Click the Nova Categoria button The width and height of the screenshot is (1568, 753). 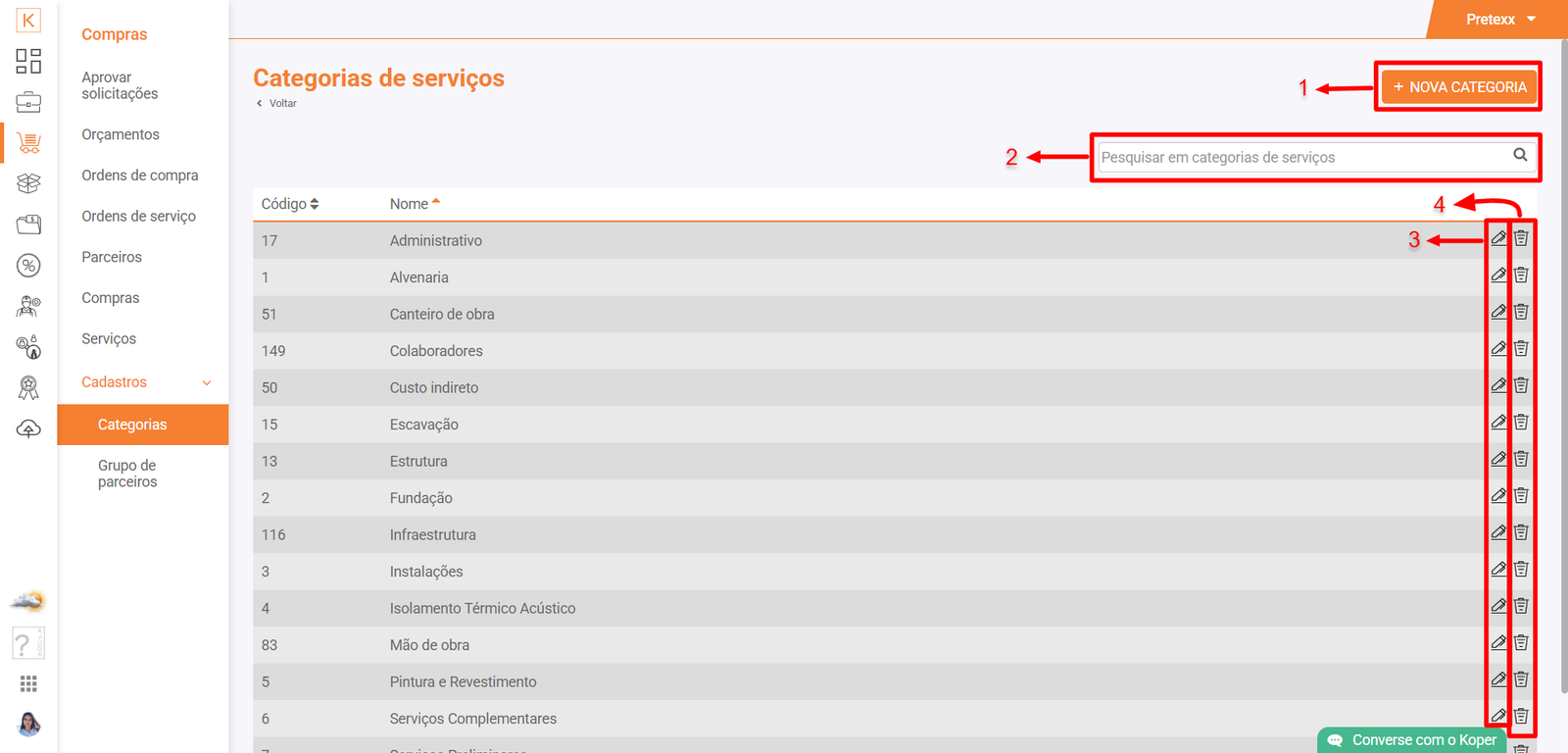1458,87
